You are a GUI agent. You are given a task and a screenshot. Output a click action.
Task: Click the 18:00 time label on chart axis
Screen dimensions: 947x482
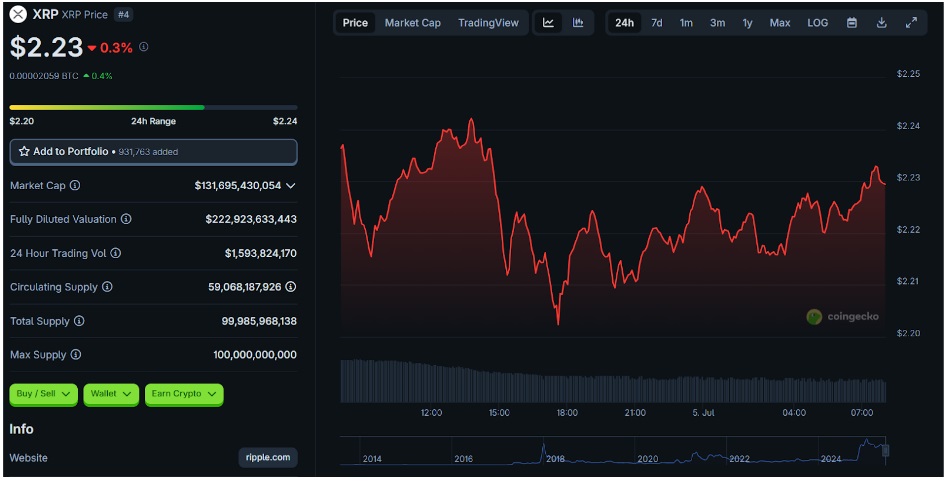click(x=567, y=413)
